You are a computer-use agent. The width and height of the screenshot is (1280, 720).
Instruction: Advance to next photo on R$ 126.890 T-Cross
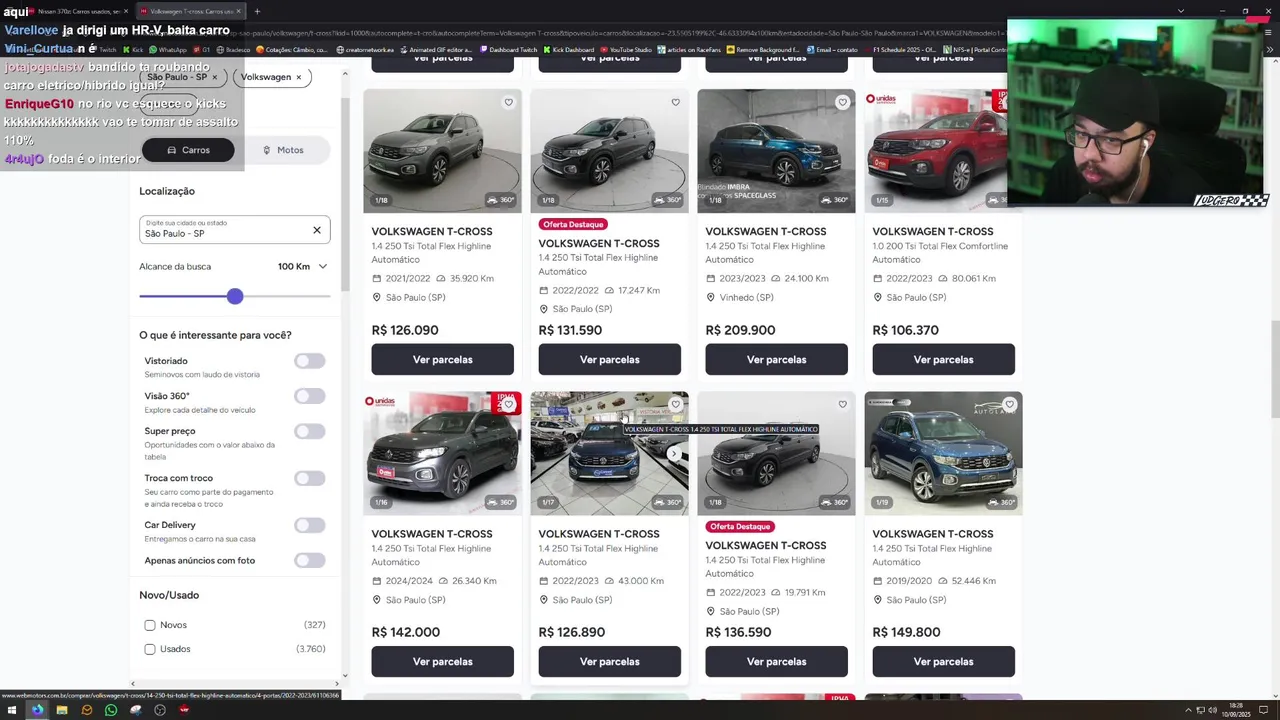(674, 454)
